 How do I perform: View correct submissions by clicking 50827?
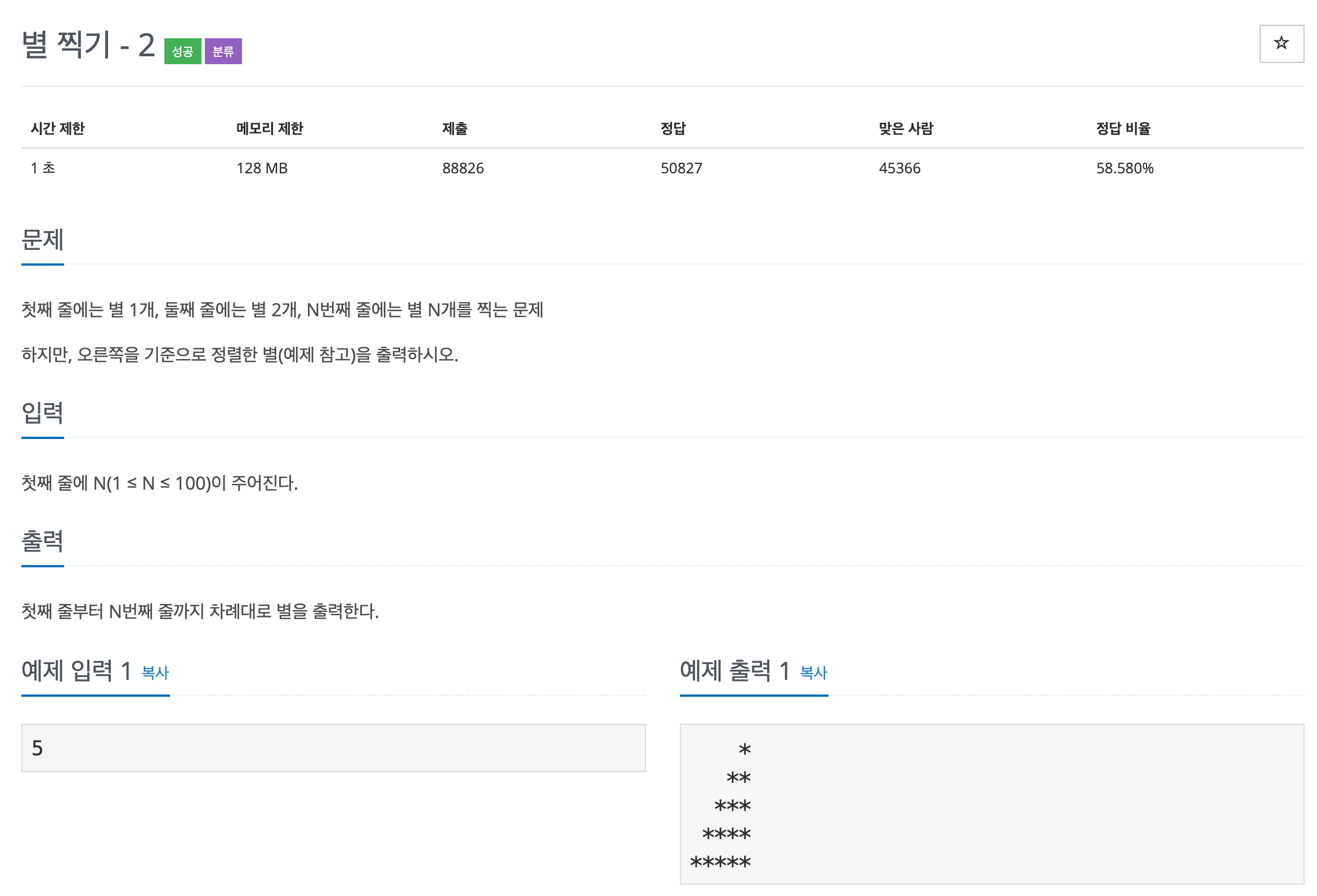[680, 168]
